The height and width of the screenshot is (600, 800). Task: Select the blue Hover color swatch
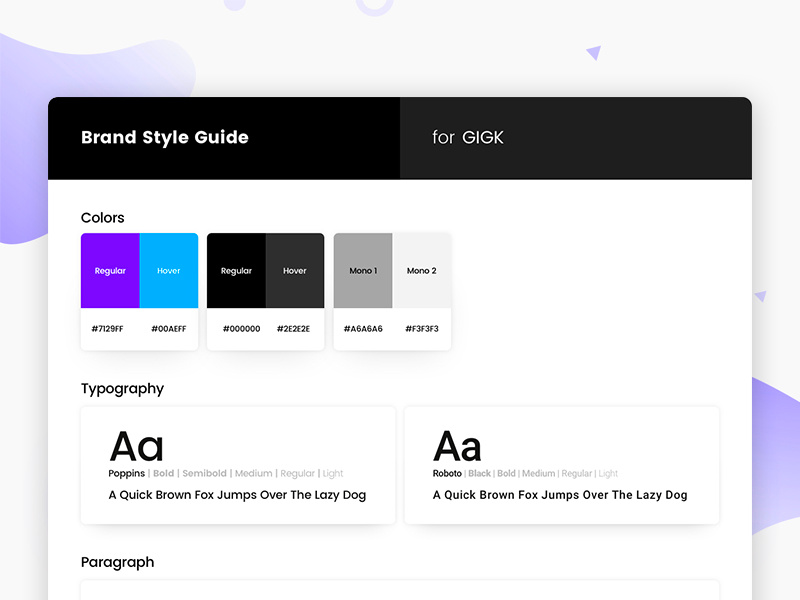[168, 270]
